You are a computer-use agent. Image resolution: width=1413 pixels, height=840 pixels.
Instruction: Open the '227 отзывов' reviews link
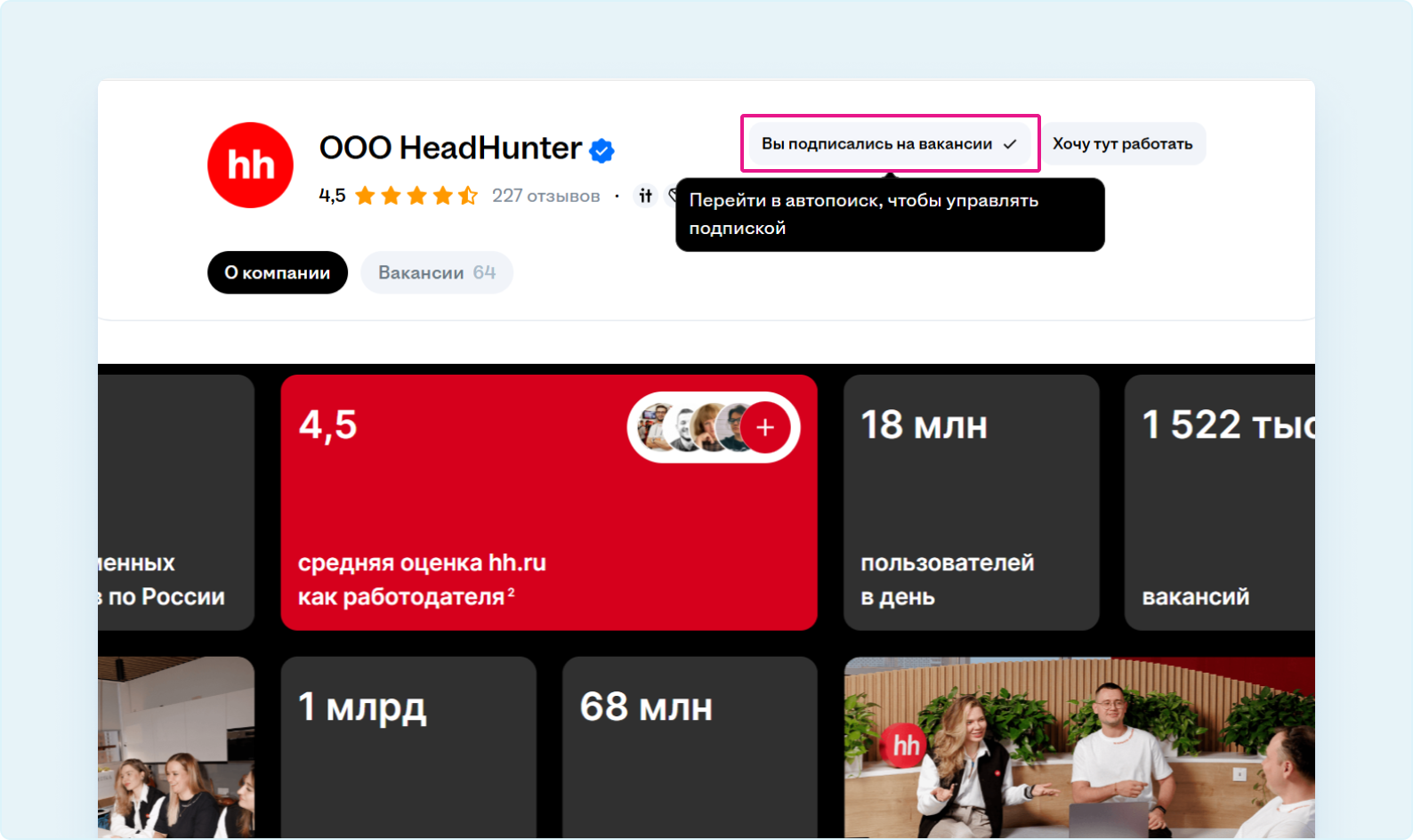tap(545, 196)
